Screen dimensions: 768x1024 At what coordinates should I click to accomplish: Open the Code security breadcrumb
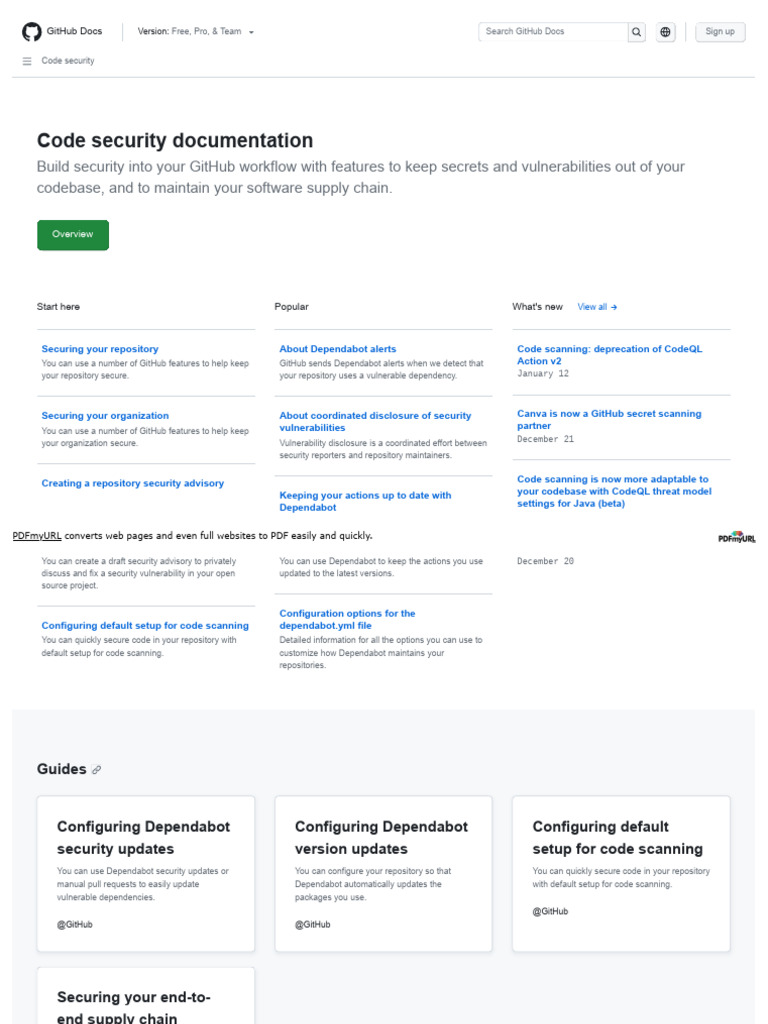pos(68,61)
